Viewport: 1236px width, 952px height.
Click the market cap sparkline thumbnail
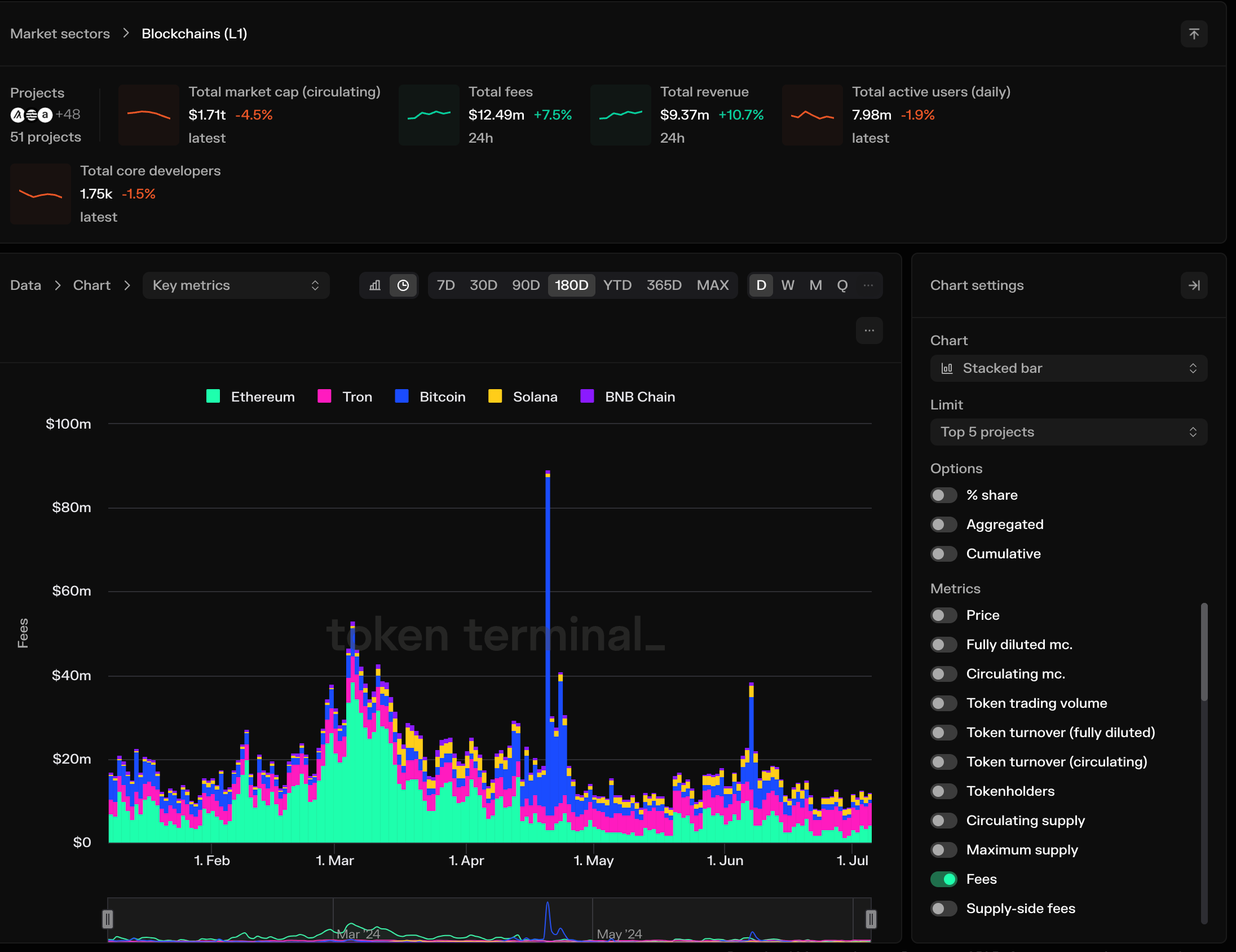[x=149, y=115]
